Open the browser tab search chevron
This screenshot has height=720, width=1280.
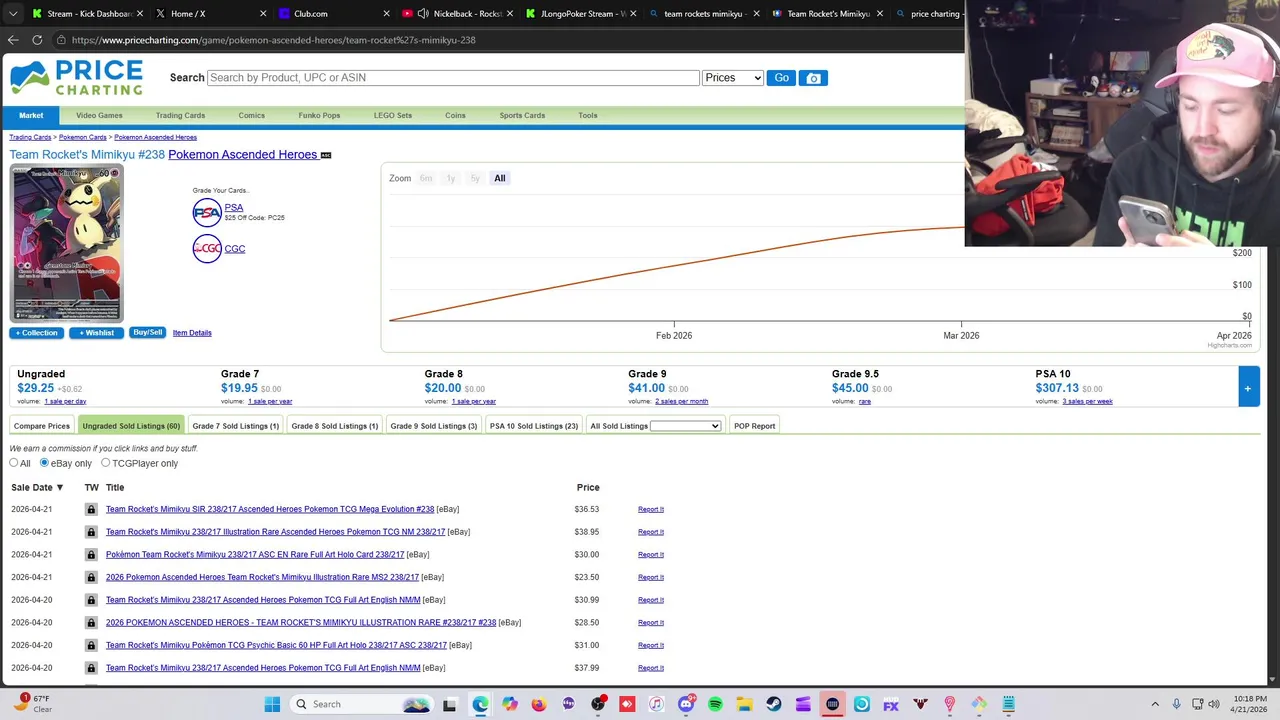click(13, 14)
